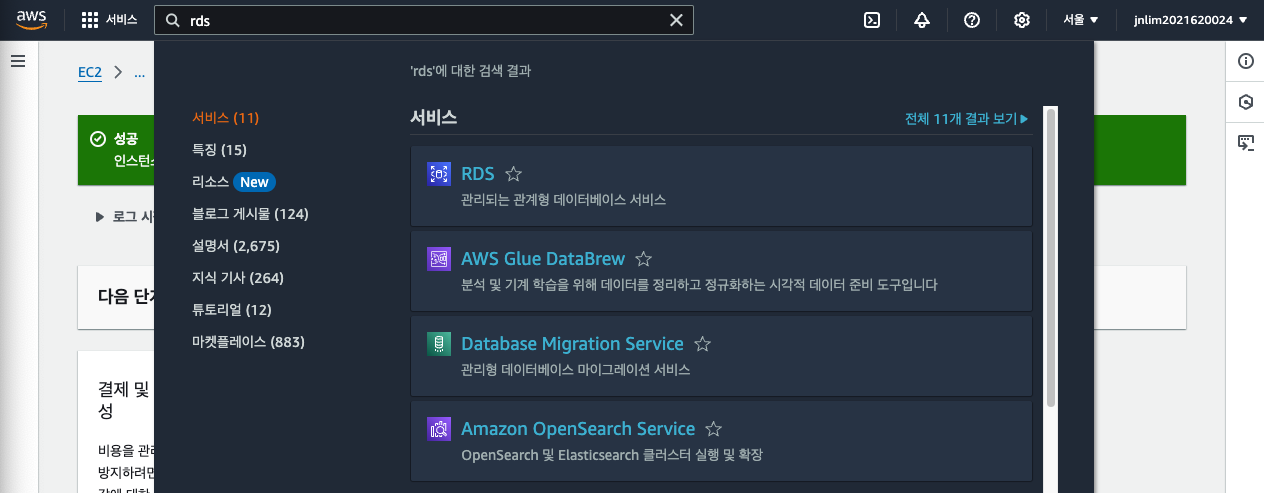Click the search magnifier icon
This screenshot has width=1264, height=493.
(173, 20)
